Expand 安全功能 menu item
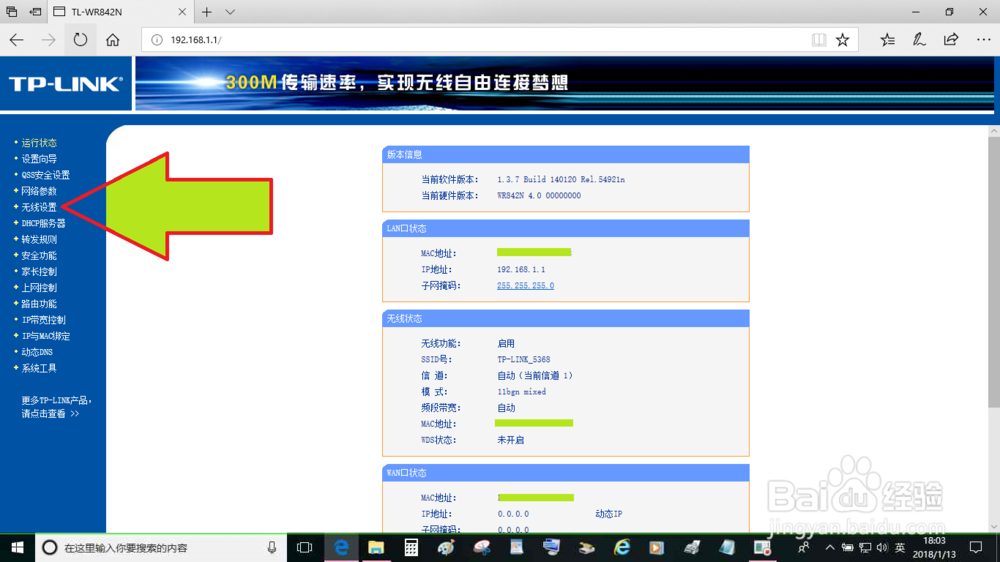This screenshot has height=562, width=1000. [x=39, y=255]
